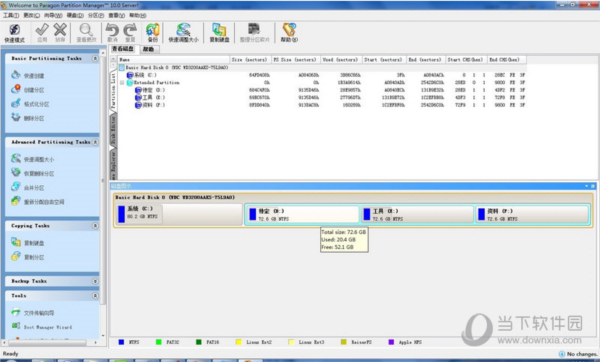This screenshot has height=362, width=600.
Task: Collapse the Extended Partition tree node
Action: (x=122, y=83)
